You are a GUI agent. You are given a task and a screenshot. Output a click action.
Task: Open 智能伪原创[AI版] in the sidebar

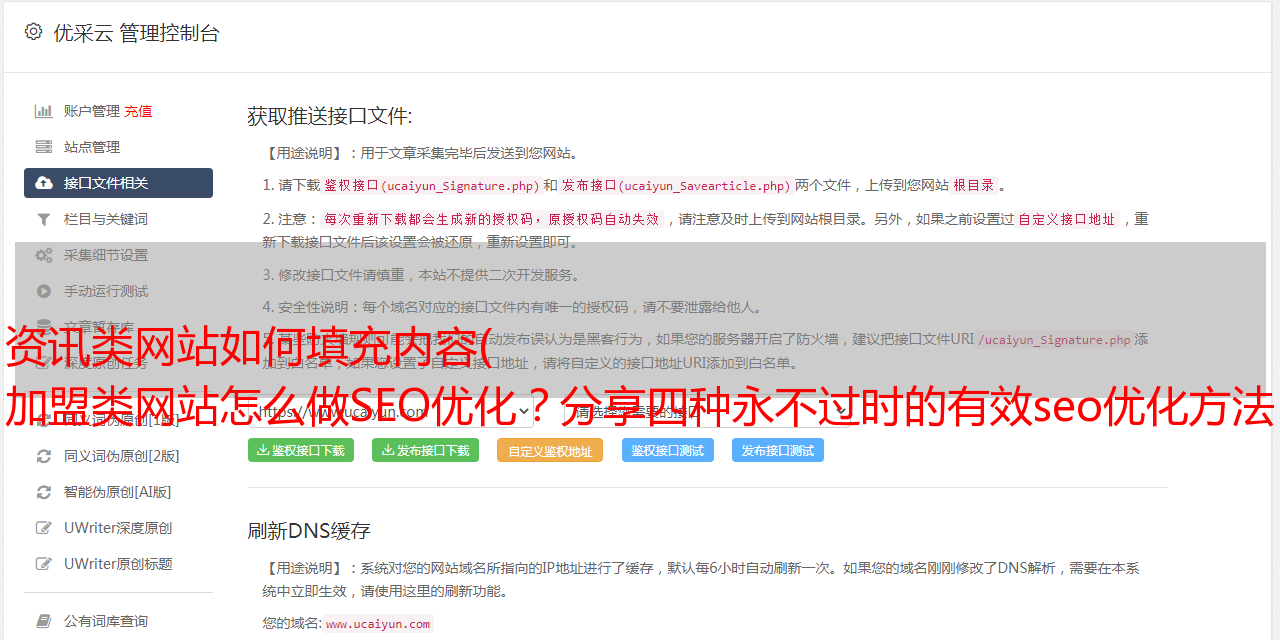click(x=118, y=492)
